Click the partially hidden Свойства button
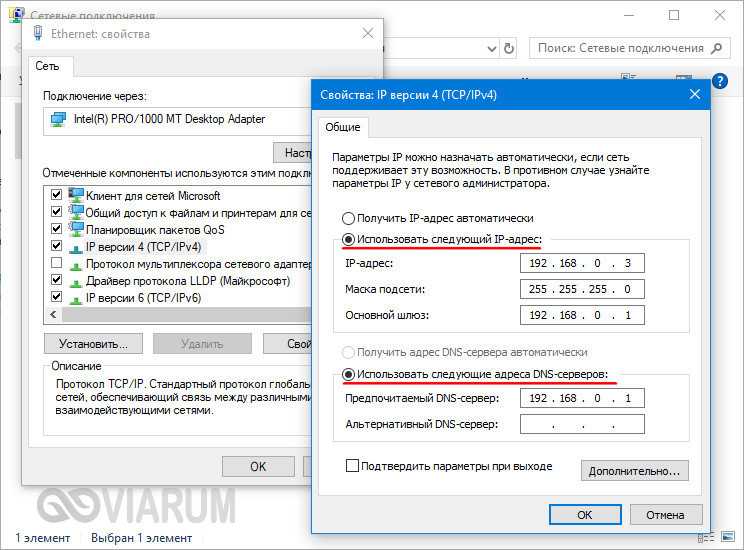Image resolution: width=744 pixels, height=550 pixels. click(288, 344)
